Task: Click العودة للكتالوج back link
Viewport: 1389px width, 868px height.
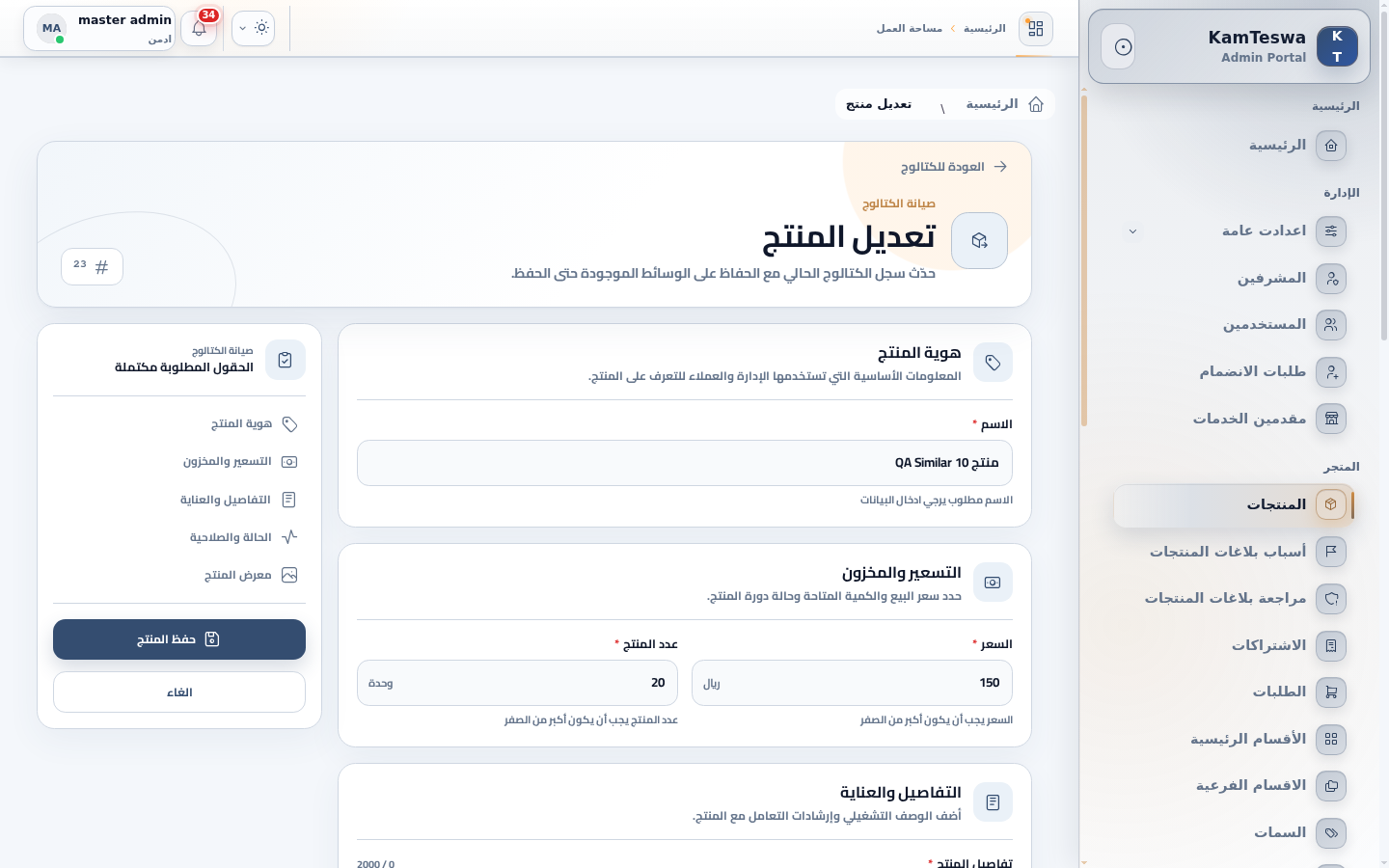Action: click(954, 167)
